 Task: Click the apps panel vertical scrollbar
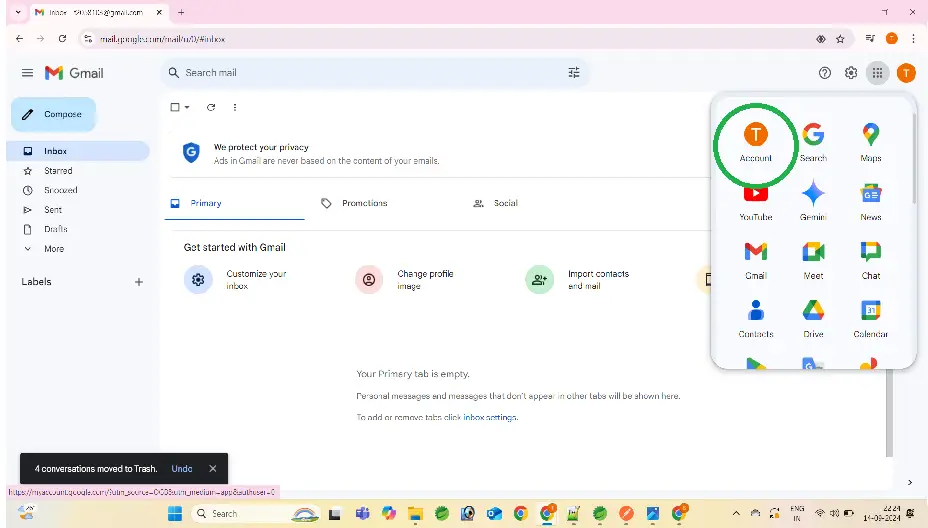[913, 160]
